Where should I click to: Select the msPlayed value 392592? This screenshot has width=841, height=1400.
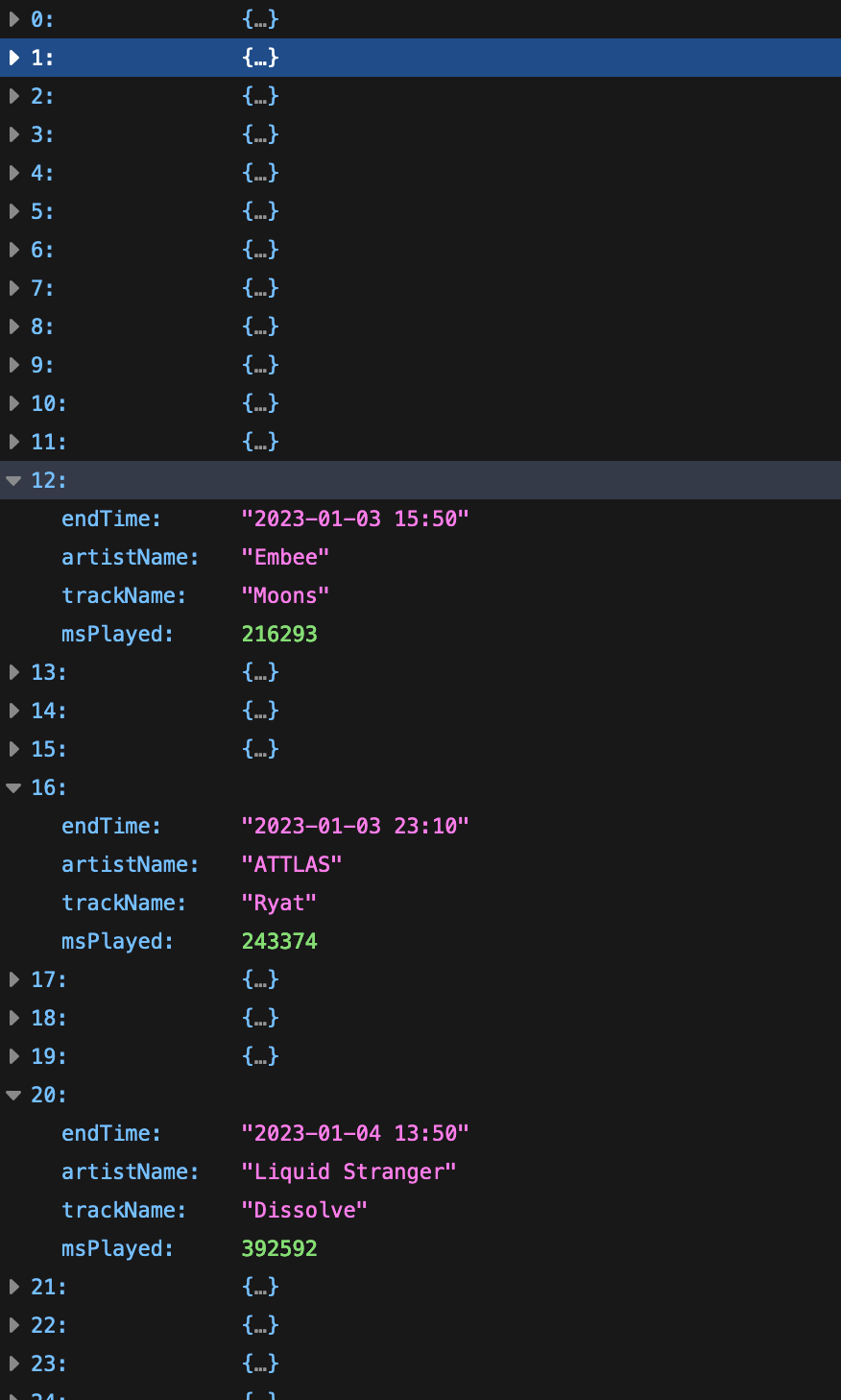click(279, 1248)
